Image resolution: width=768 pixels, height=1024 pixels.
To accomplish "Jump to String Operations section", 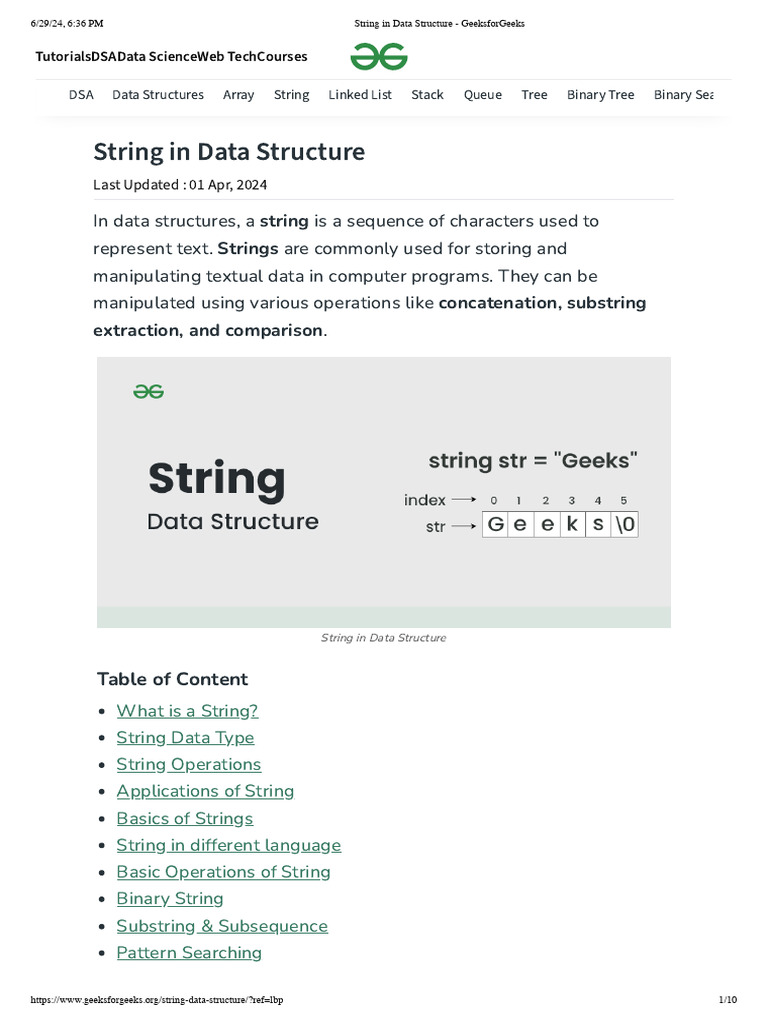I will pyautogui.click(x=188, y=765).
